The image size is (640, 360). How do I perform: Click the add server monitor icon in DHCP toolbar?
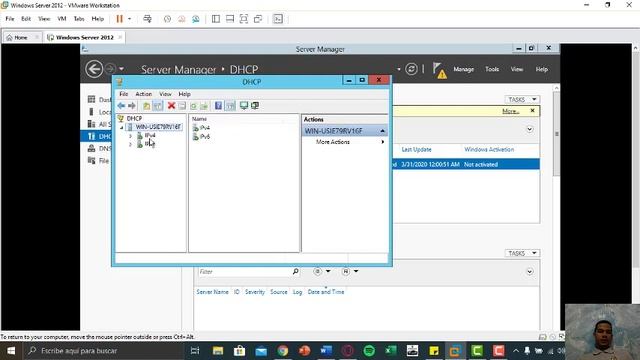(244, 106)
